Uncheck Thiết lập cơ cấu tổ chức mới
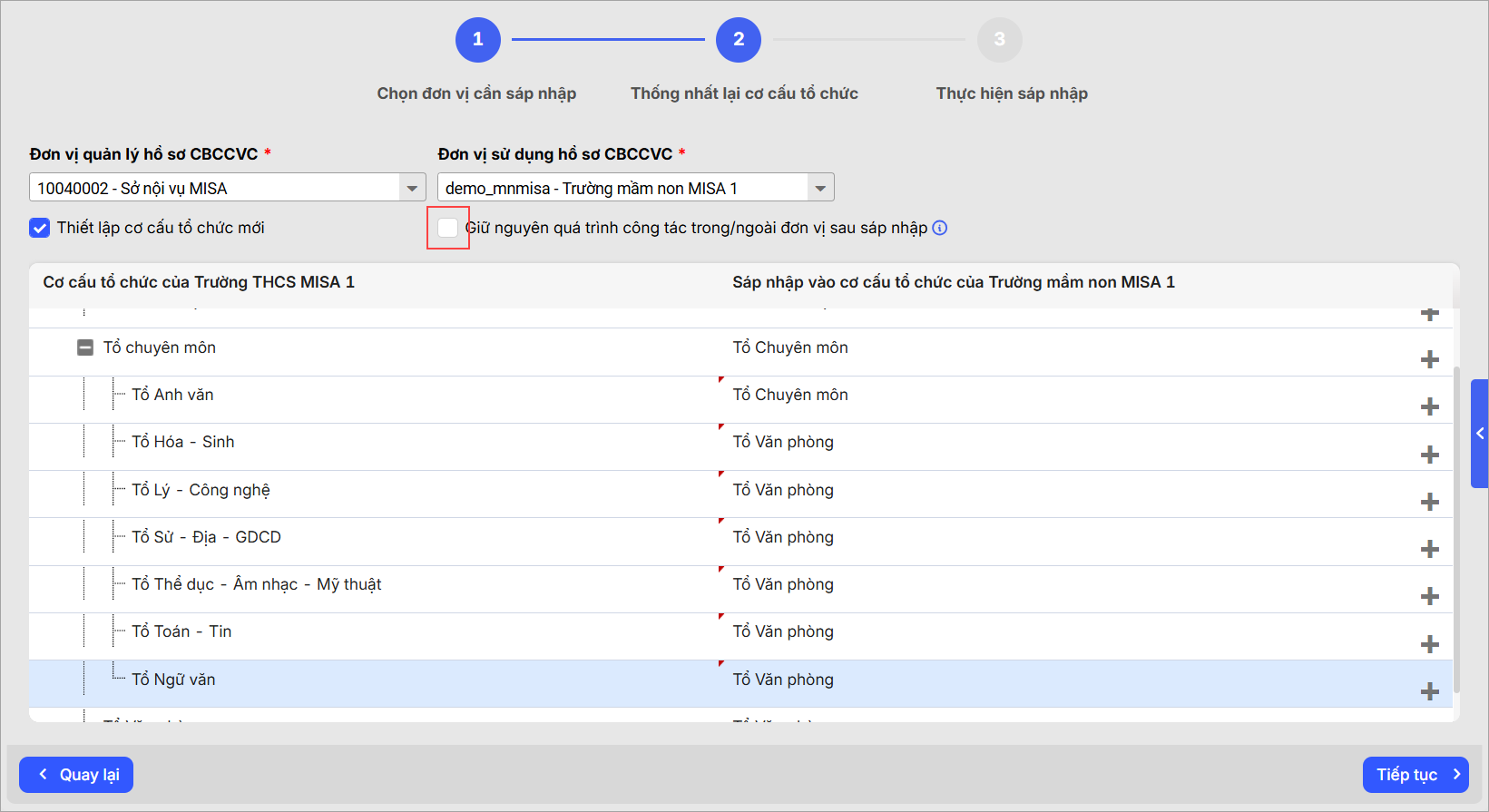Screen dimensions: 1489x812 (39, 228)
